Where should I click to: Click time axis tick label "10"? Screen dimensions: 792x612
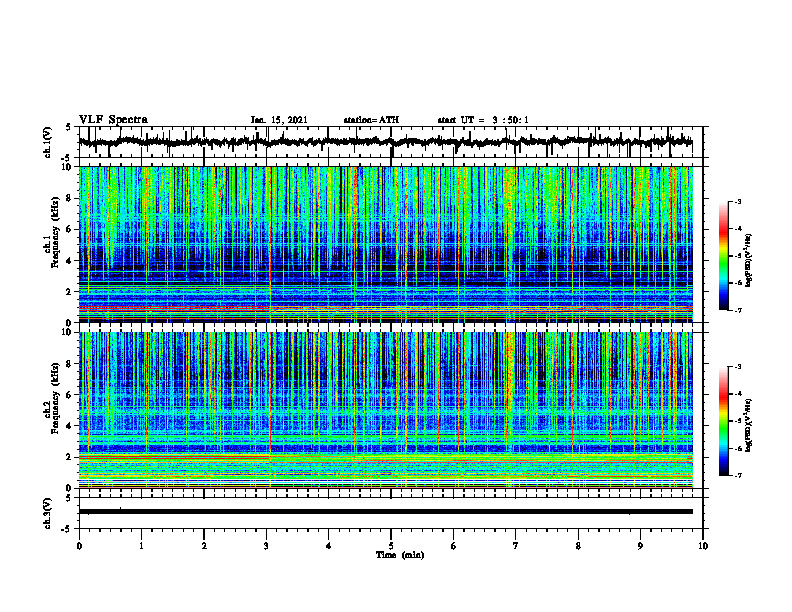pyautogui.click(x=703, y=546)
